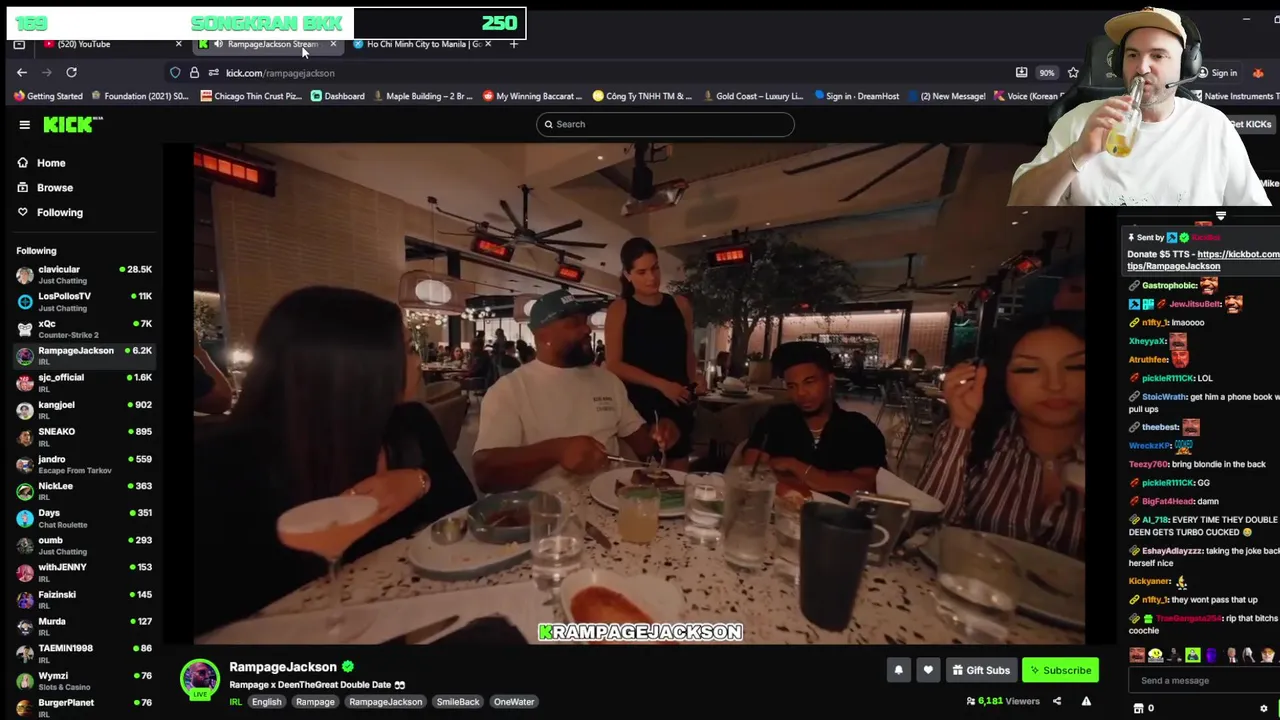Open the Chicago Thin Crust Piz bookmark

click(250, 96)
